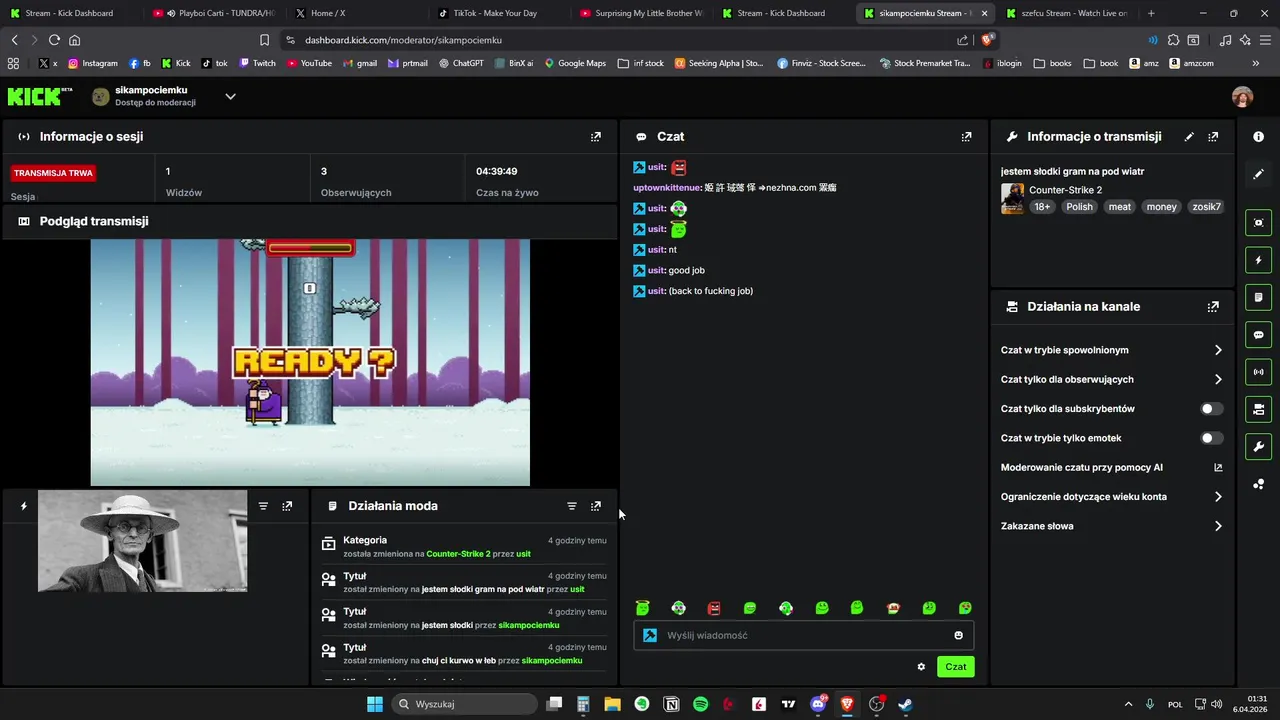Open filter options in Działania moda
Viewport: 1280px width, 720px height.
(x=572, y=506)
